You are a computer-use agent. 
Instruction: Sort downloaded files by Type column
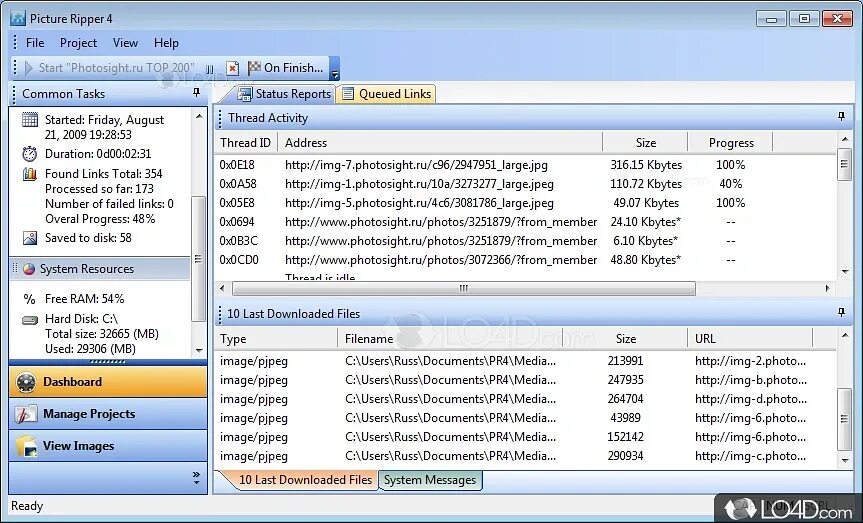pos(276,339)
